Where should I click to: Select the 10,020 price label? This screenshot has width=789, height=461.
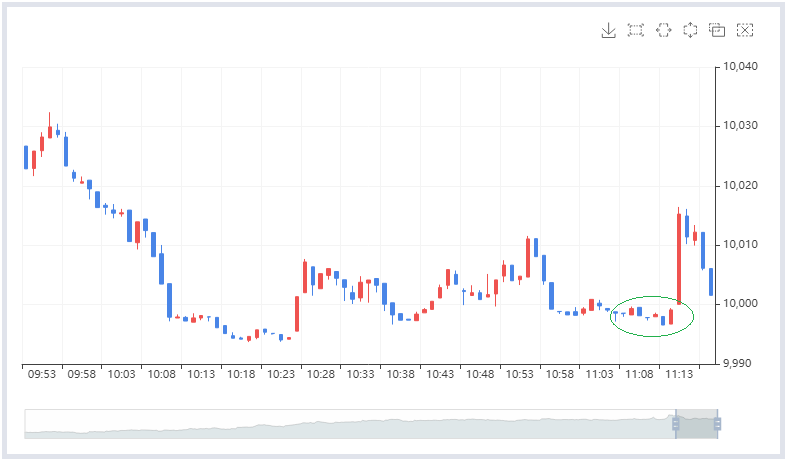pos(740,186)
